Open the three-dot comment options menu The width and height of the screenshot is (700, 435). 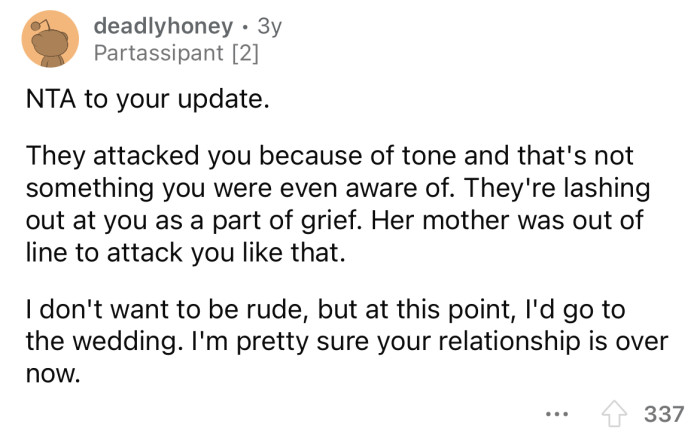coord(557,415)
